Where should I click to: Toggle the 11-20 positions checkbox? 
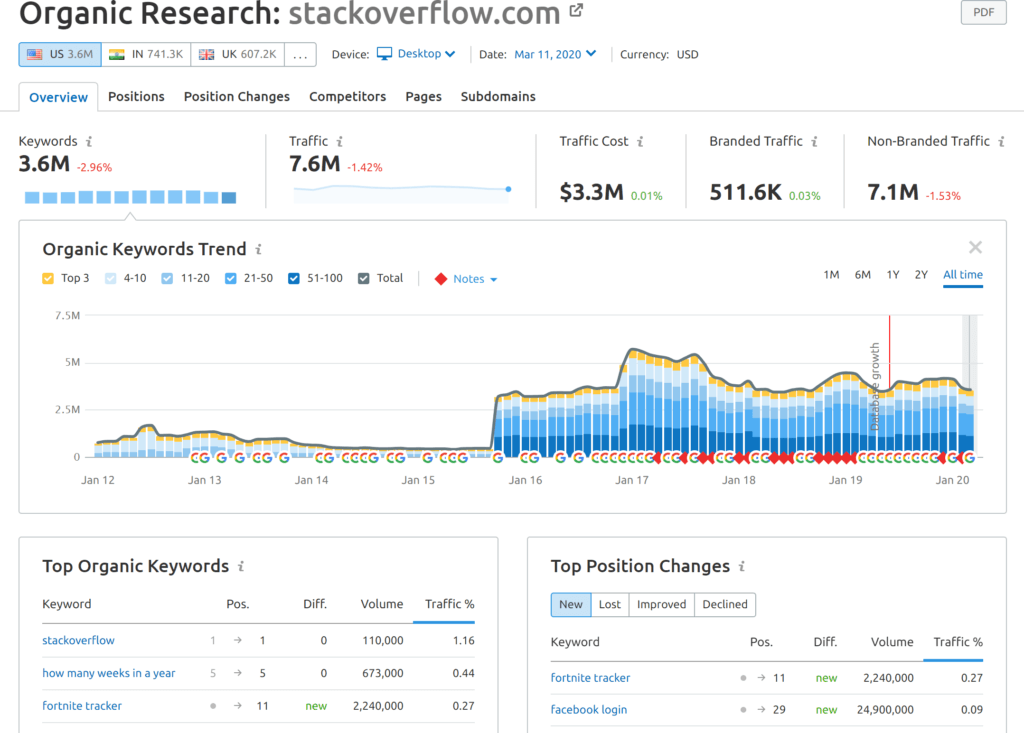[167, 278]
